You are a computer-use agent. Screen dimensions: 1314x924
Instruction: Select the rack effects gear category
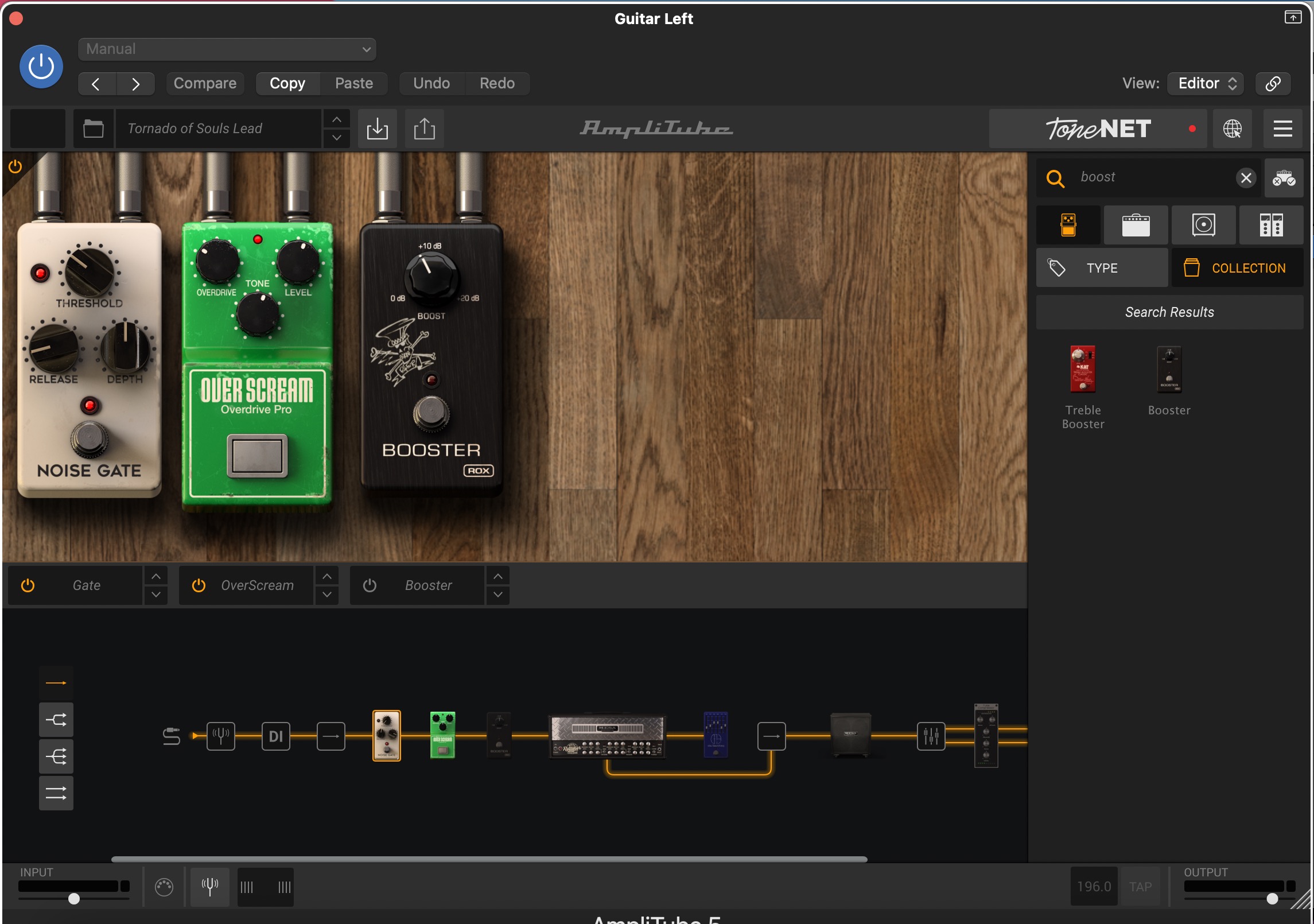click(1271, 225)
